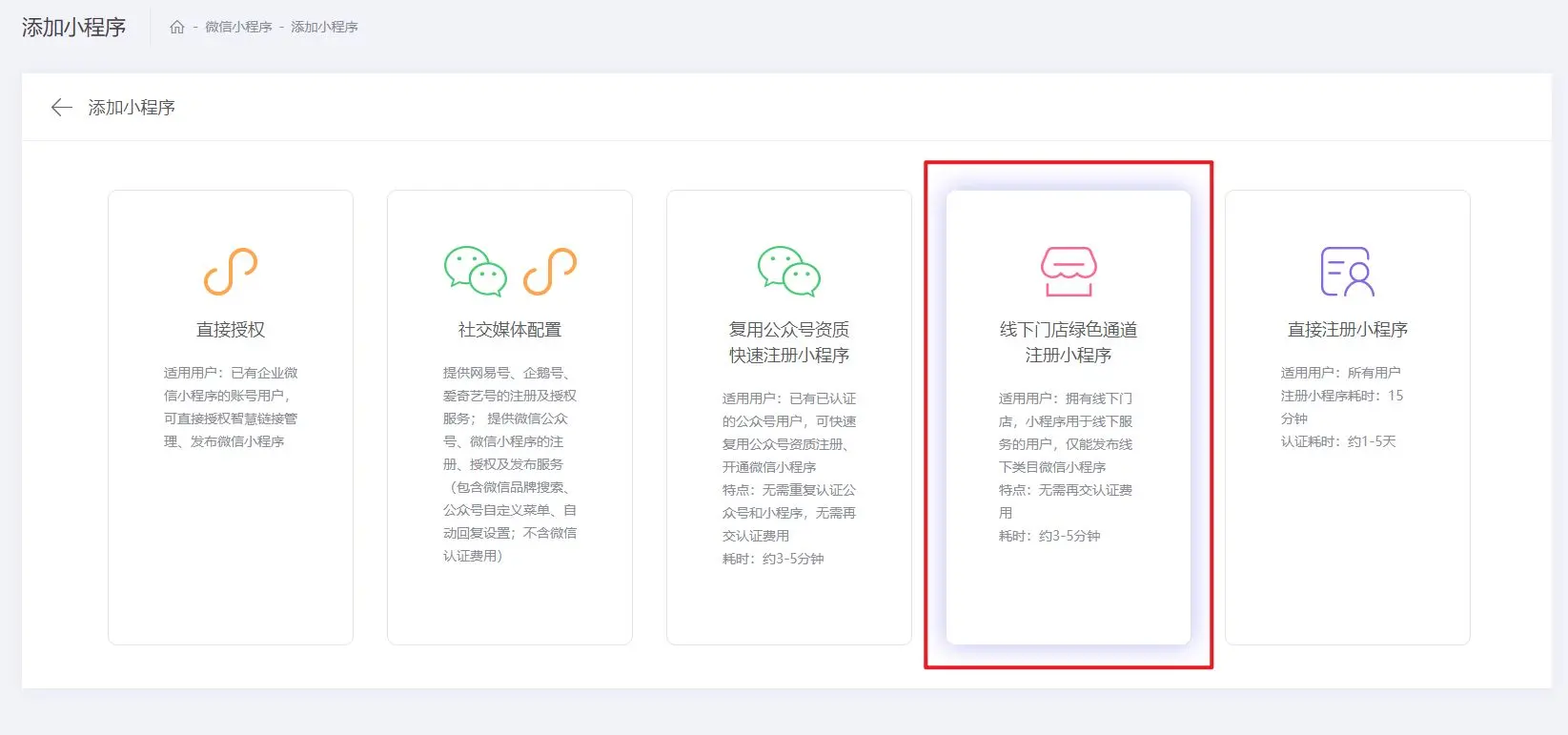Viewport: 1568px width, 735px height.
Task: Click the 添加小程序 breadcrumb item
Action: pyautogui.click(x=324, y=27)
